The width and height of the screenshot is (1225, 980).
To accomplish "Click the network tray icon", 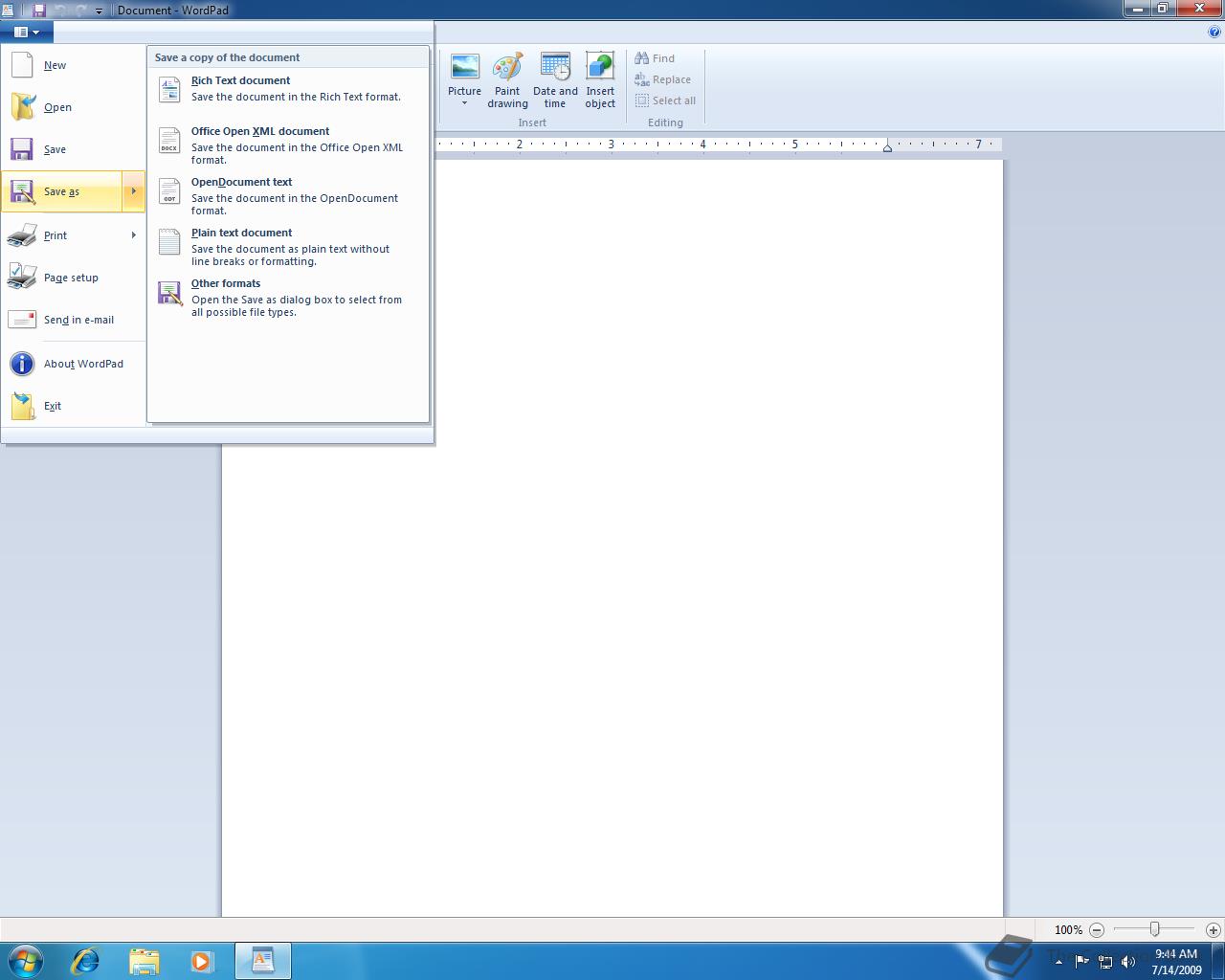I will [1105, 962].
